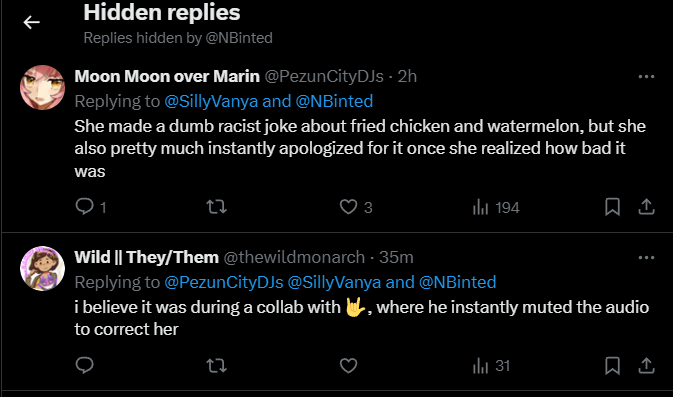Open the @SillyVanya mention in first reply

(211, 101)
